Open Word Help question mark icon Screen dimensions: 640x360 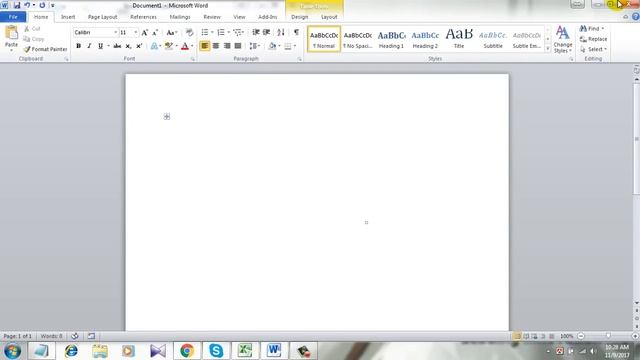coord(636,17)
